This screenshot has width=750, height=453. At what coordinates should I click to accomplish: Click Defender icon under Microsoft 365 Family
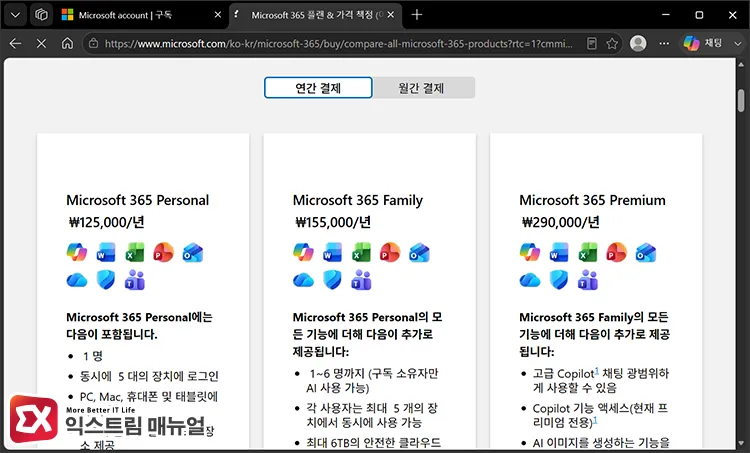coord(332,280)
